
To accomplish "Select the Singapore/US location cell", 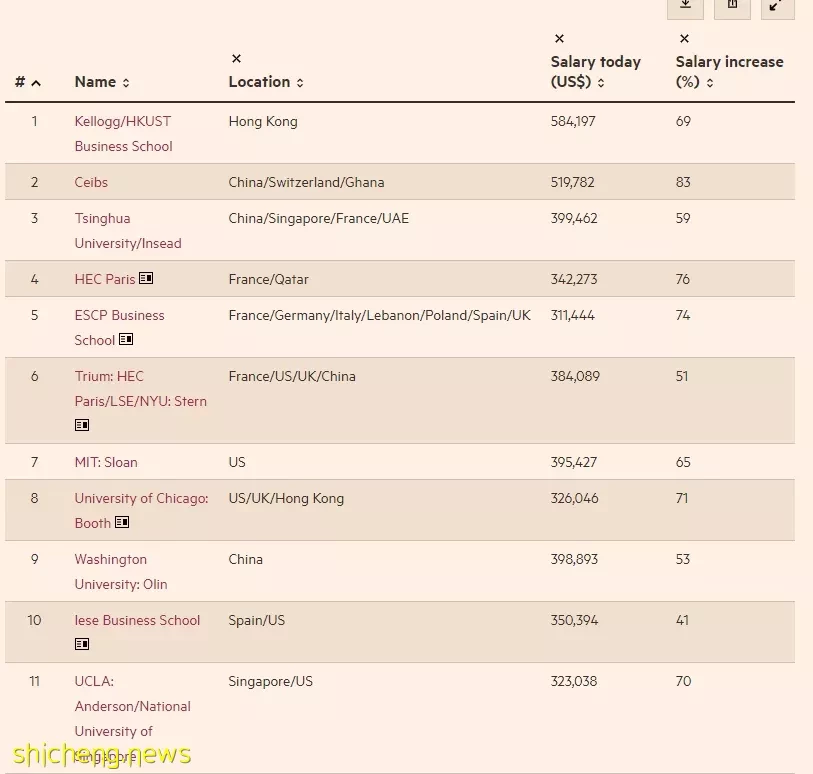I will click(271, 681).
